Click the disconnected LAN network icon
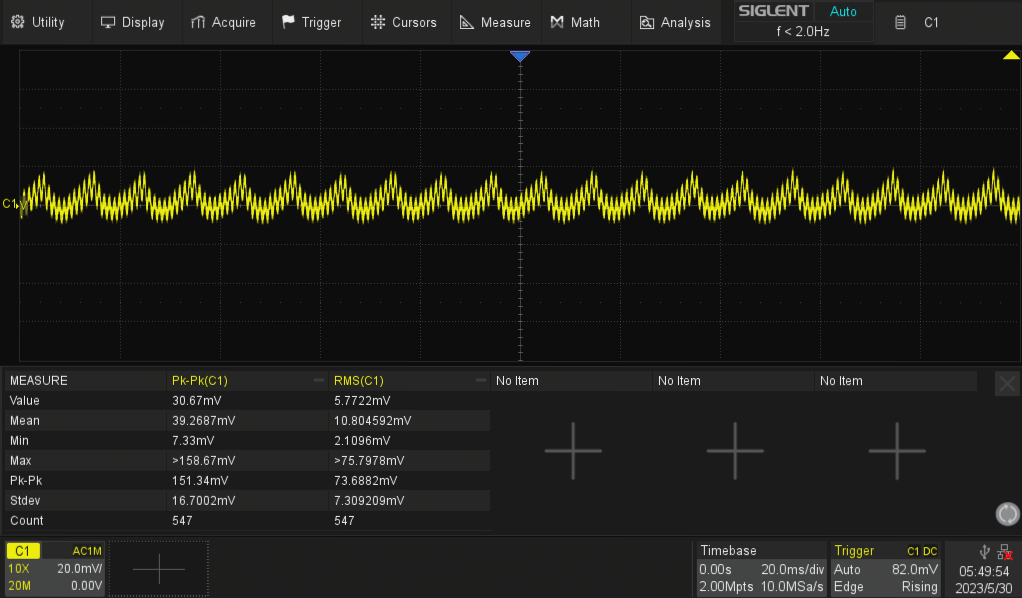Viewport: 1022px width, 598px height. [x=1008, y=551]
